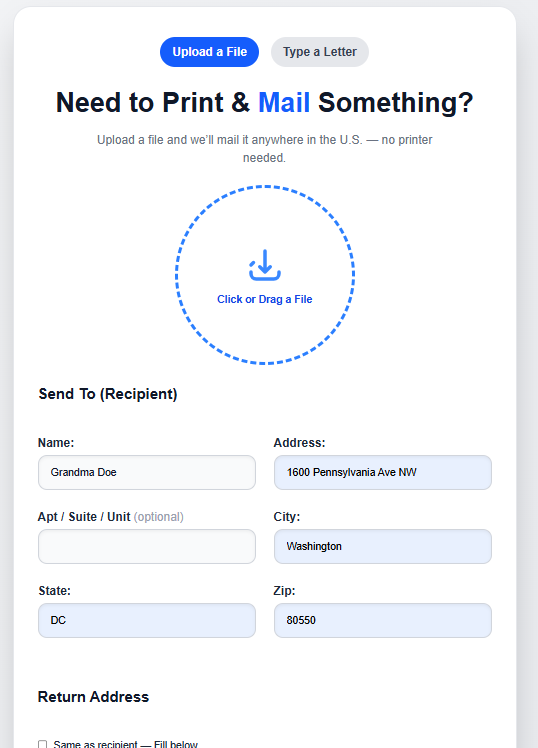The width and height of the screenshot is (538, 748).
Task: Tick the Same as recipient checkbox
Action: click(42, 744)
